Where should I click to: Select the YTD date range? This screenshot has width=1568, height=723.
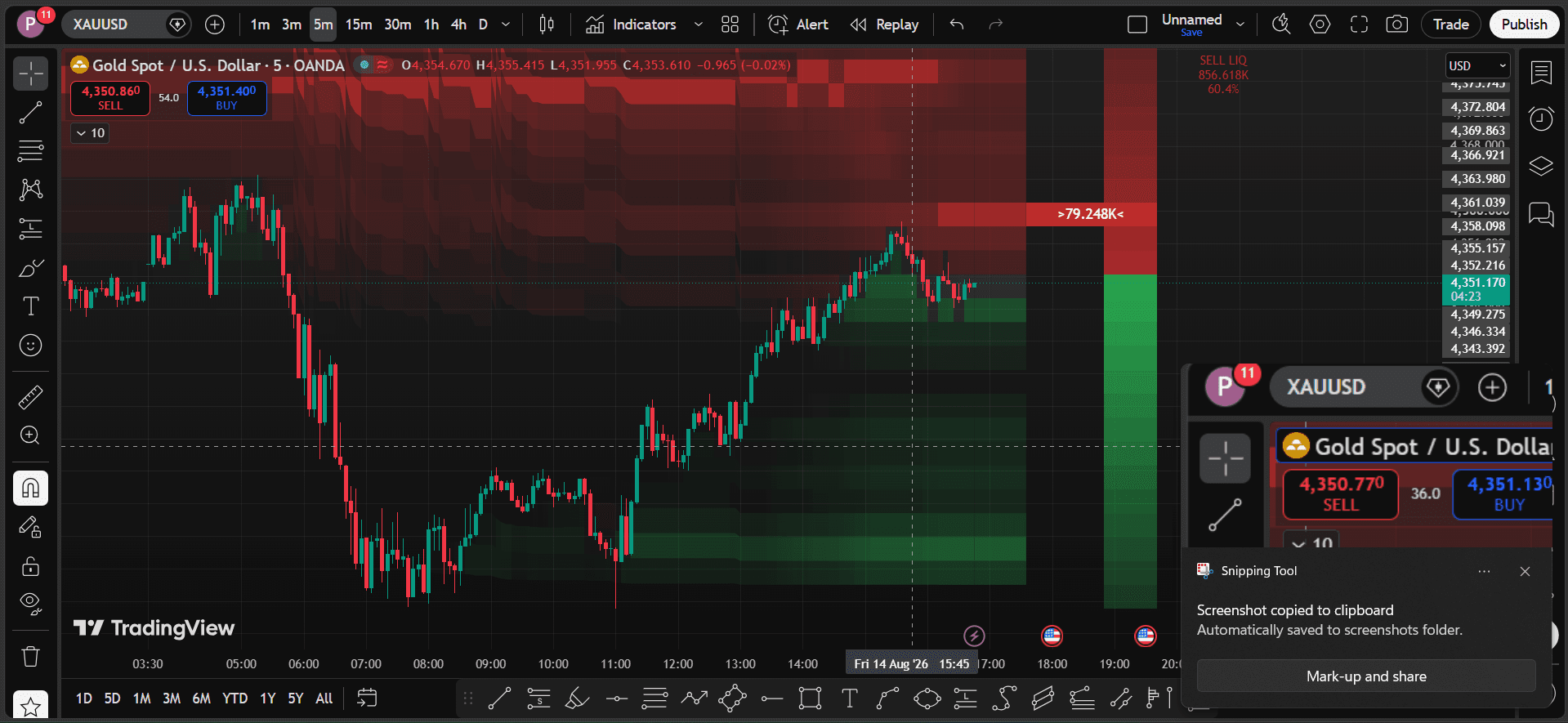pyautogui.click(x=235, y=698)
